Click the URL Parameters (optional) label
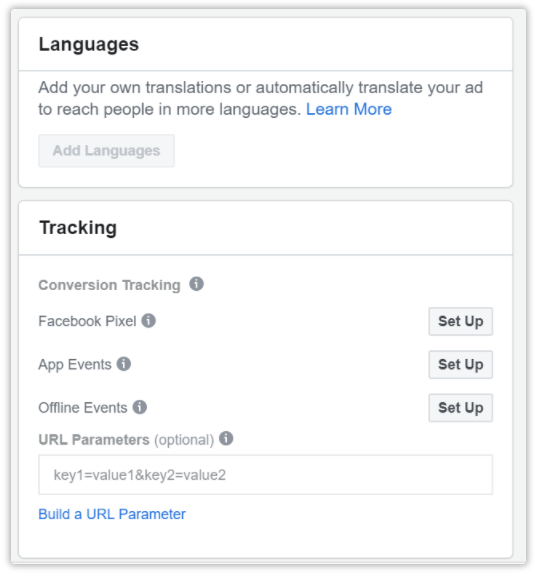Image resolution: width=535 pixels, height=577 pixels. (x=126, y=440)
